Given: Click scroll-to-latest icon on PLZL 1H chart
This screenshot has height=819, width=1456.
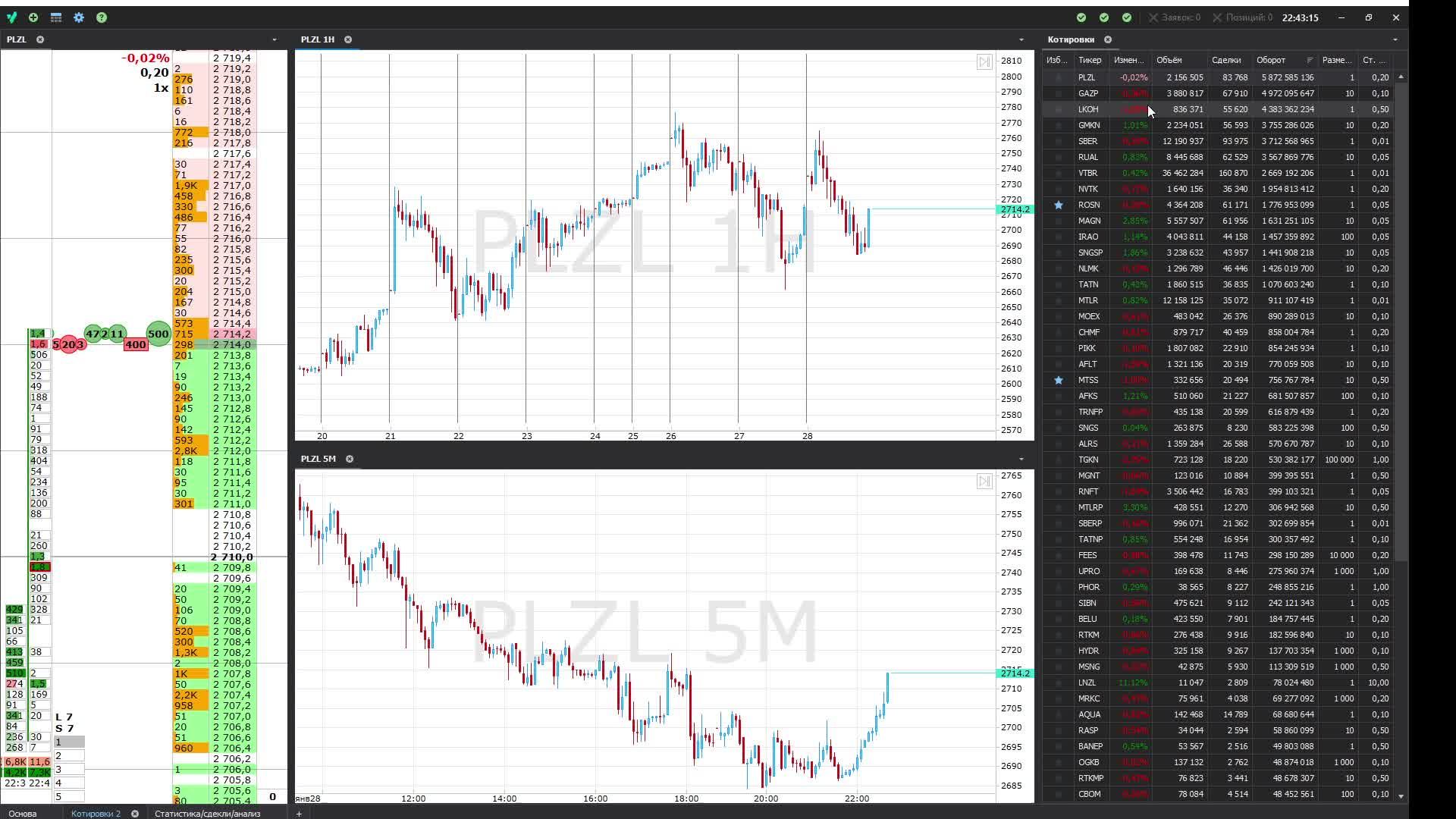Looking at the screenshot, I should tap(984, 62).
